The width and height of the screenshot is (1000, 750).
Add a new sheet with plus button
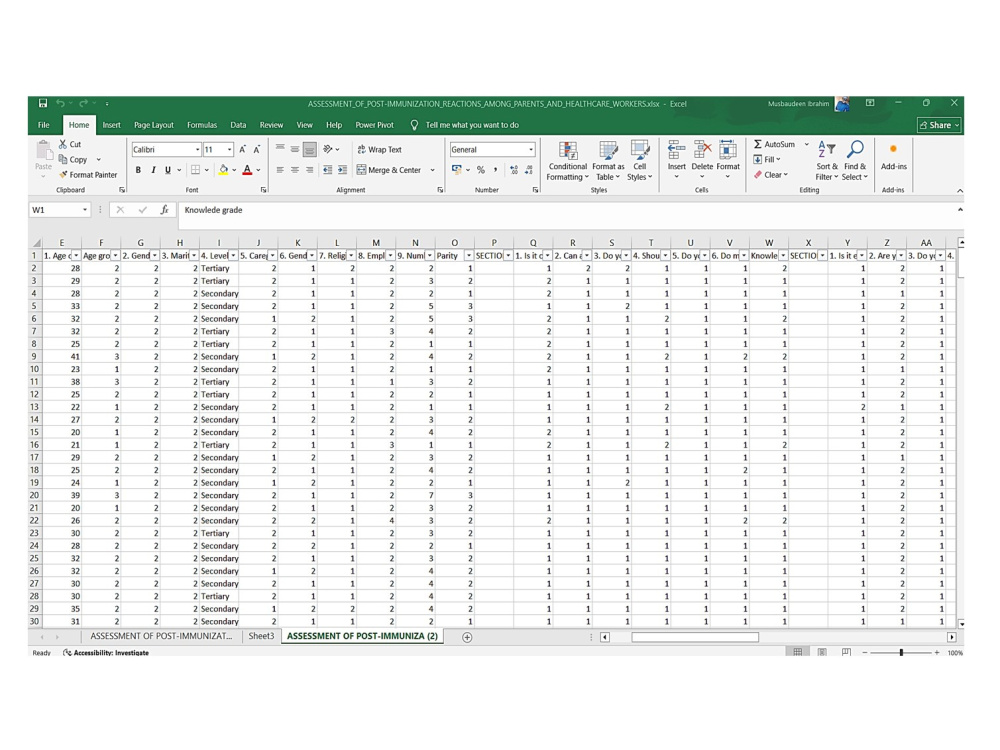click(467, 637)
